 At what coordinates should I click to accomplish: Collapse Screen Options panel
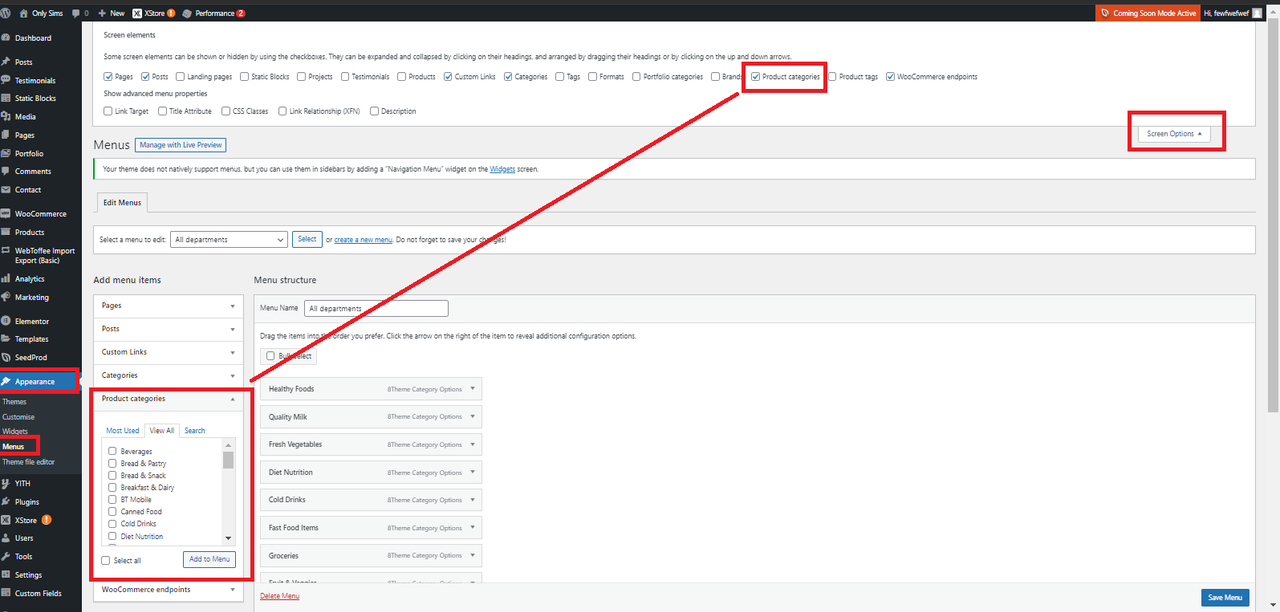[x=1174, y=133]
